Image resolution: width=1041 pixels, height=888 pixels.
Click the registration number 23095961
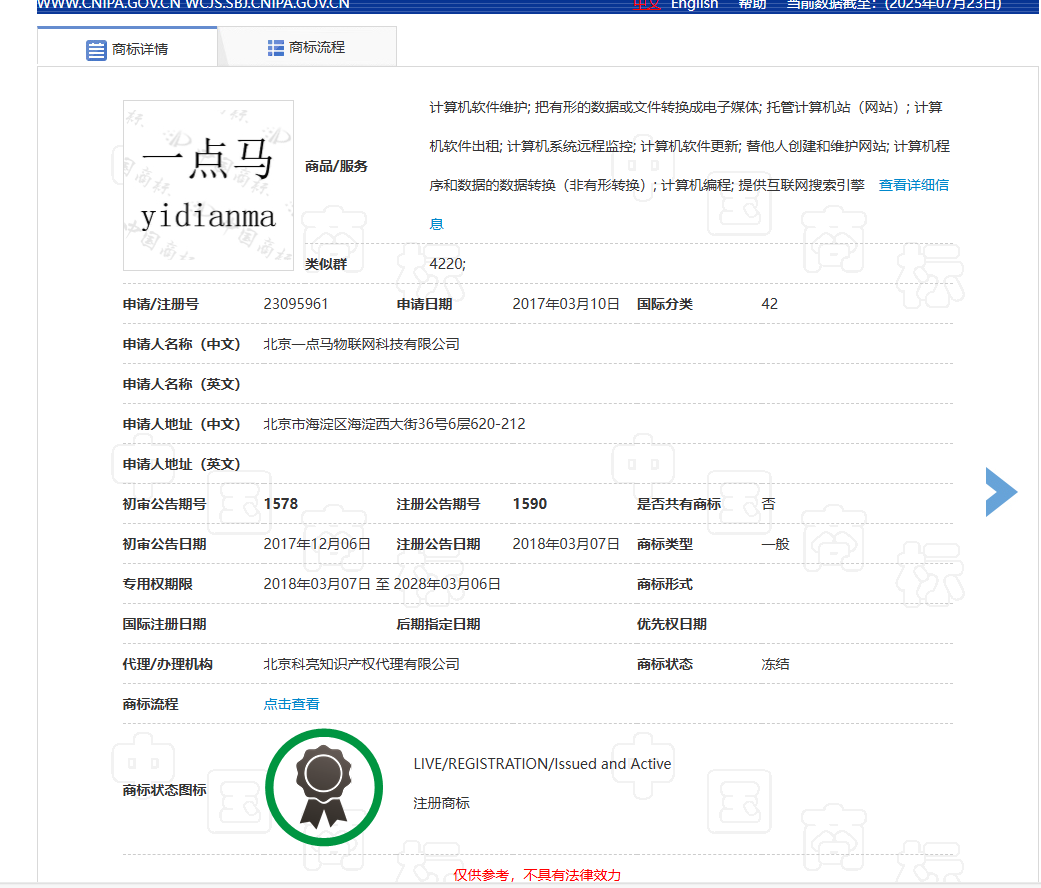tap(295, 304)
